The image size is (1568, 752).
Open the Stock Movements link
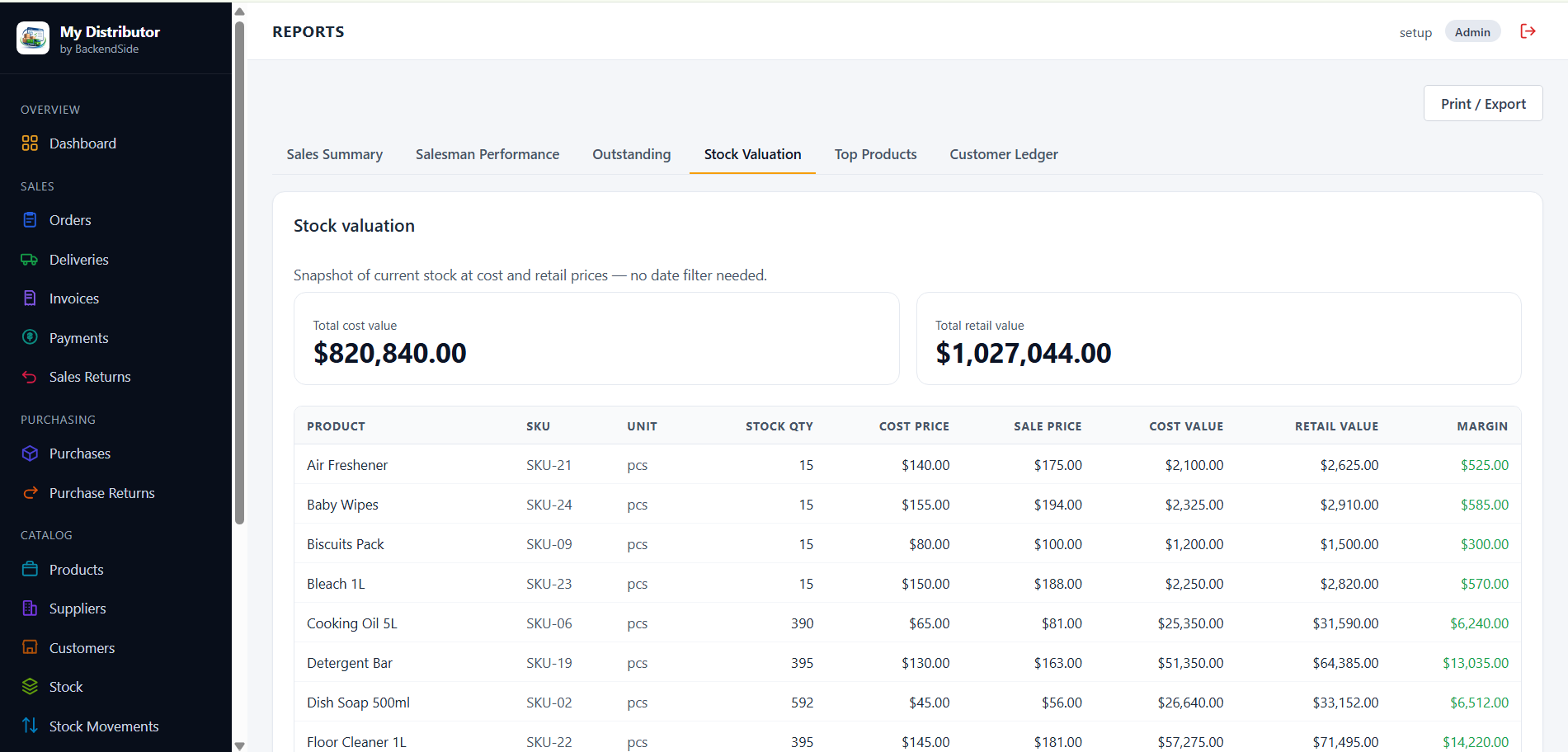pyautogui.click(x=104, y=726)
